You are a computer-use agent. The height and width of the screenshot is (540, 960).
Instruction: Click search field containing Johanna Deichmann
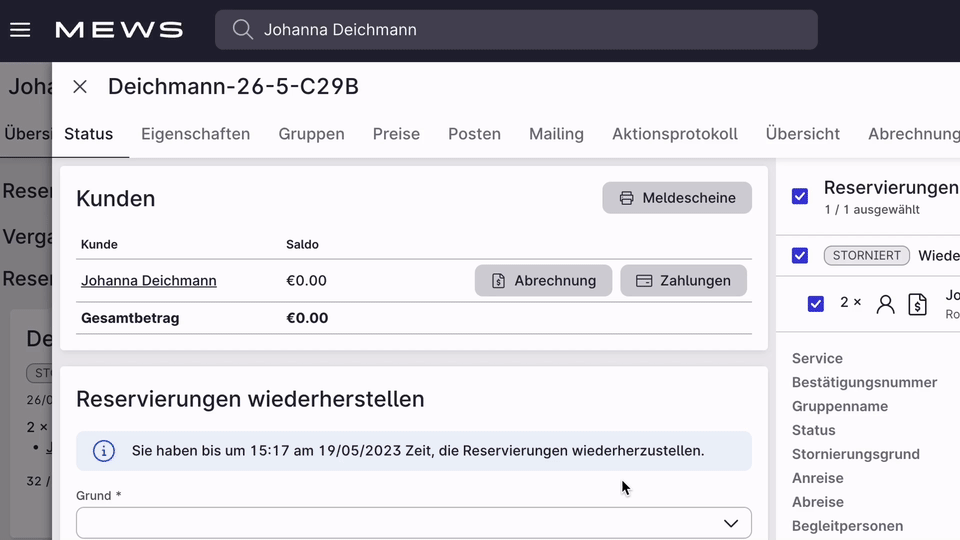click(516, 29)
